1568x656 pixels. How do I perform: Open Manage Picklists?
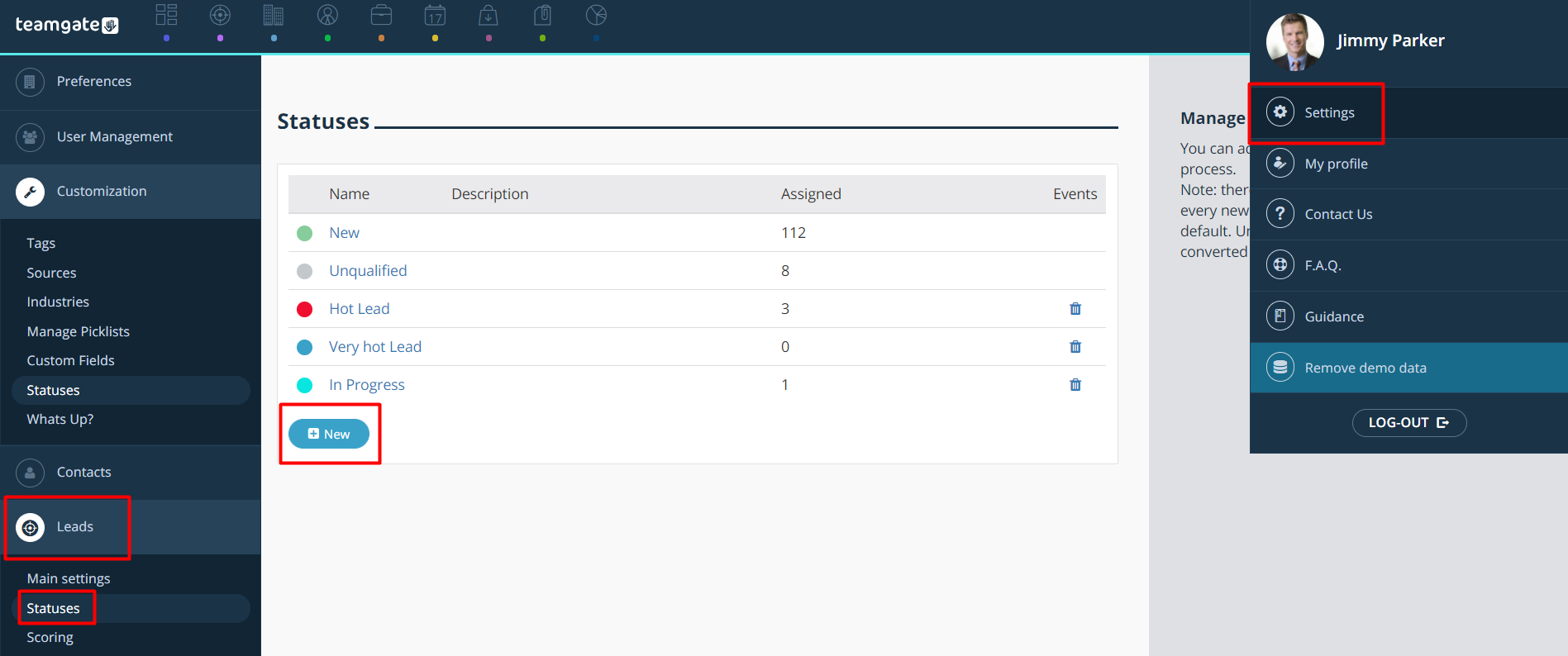click(x=78, y=331)
